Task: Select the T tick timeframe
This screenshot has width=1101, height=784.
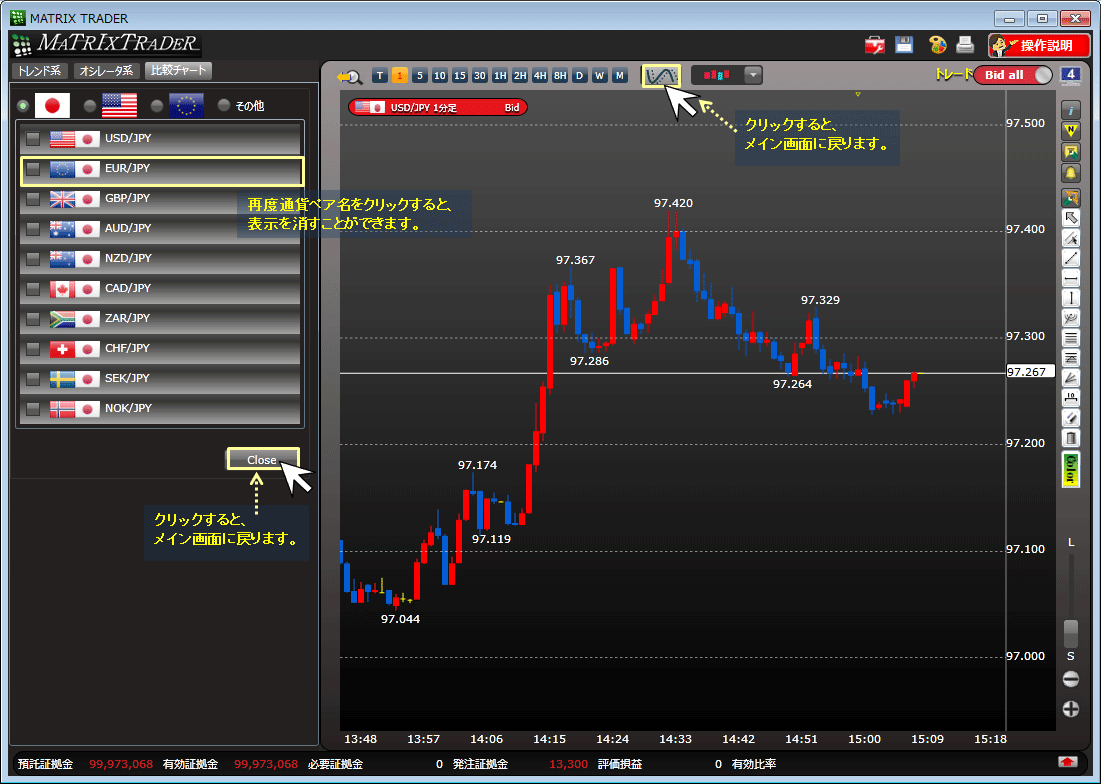Action: coord(380,76)
